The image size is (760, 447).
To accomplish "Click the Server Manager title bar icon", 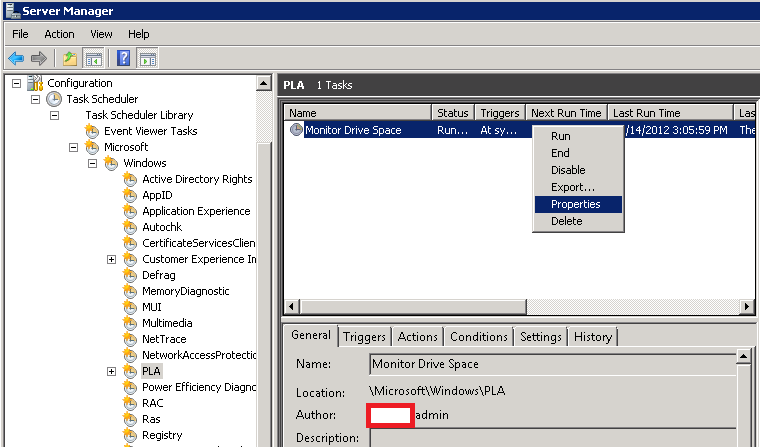I will (12, 10).
